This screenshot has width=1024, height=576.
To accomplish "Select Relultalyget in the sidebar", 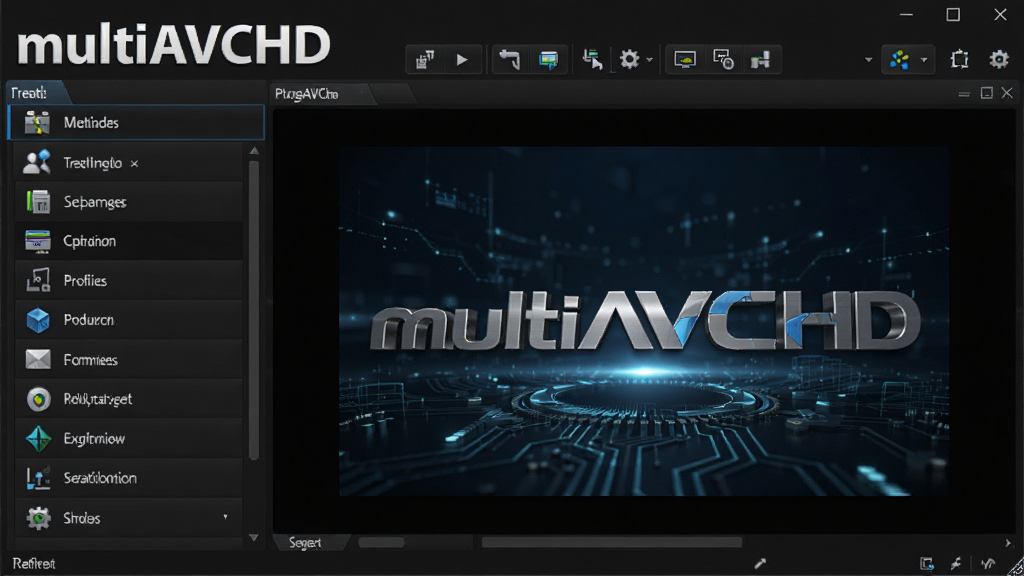I will pos(128,399).
